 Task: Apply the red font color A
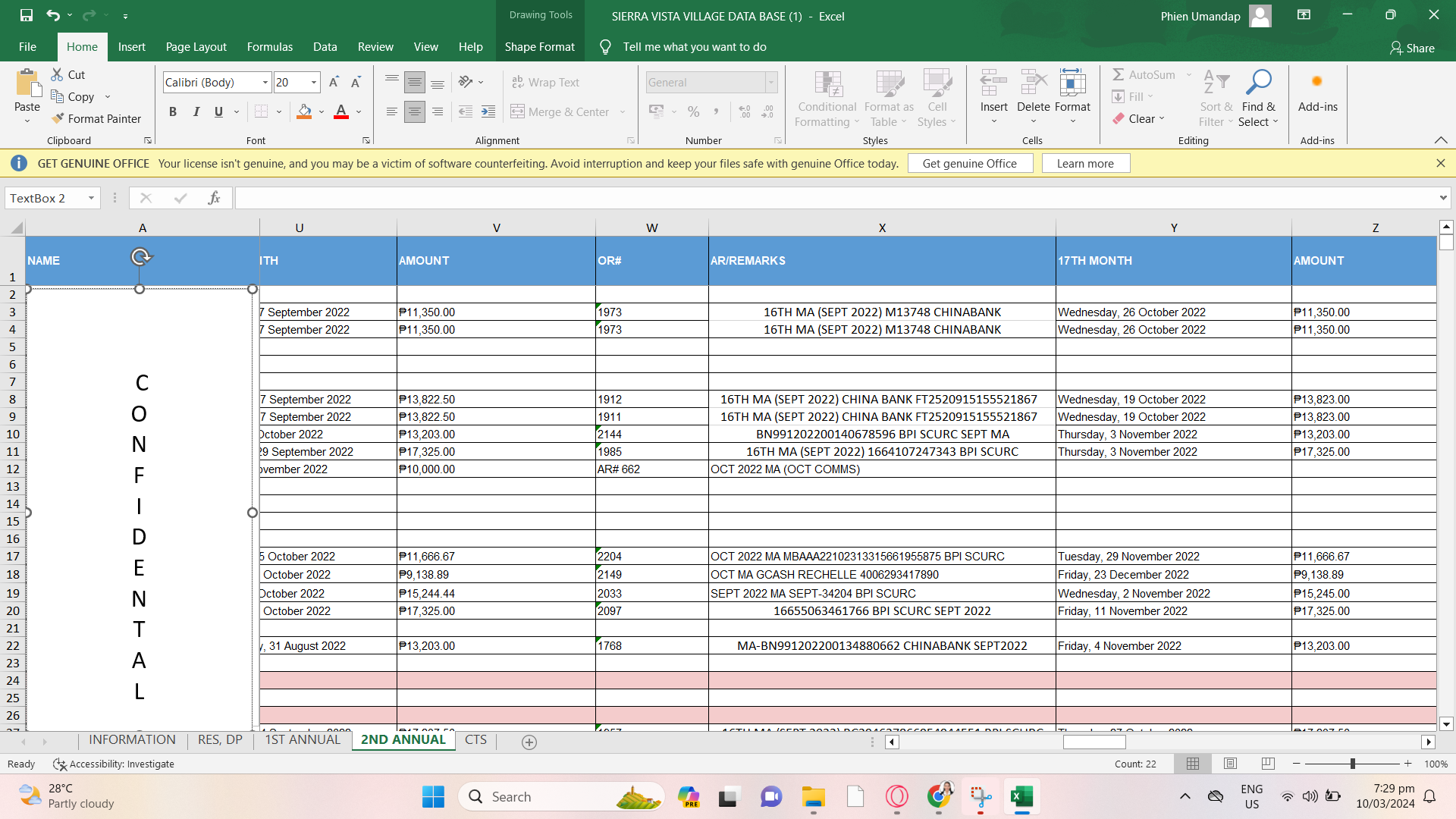tap(341, 111)
